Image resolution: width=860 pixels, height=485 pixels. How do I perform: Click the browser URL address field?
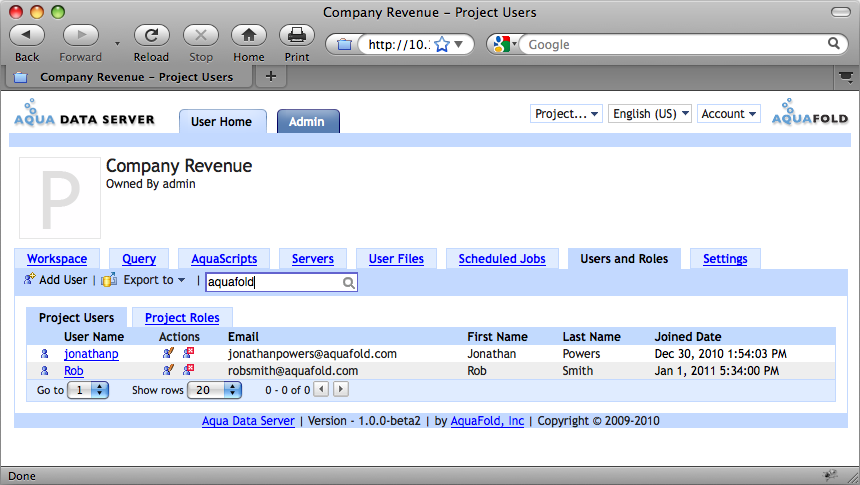click(399, 44)
